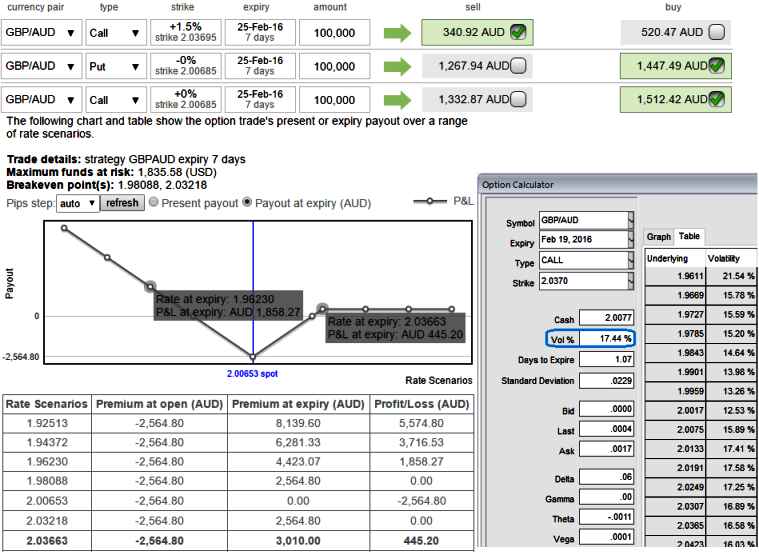The image size is (759, 555).
Task: Click green arrow in the Put row
Action: 397,66
